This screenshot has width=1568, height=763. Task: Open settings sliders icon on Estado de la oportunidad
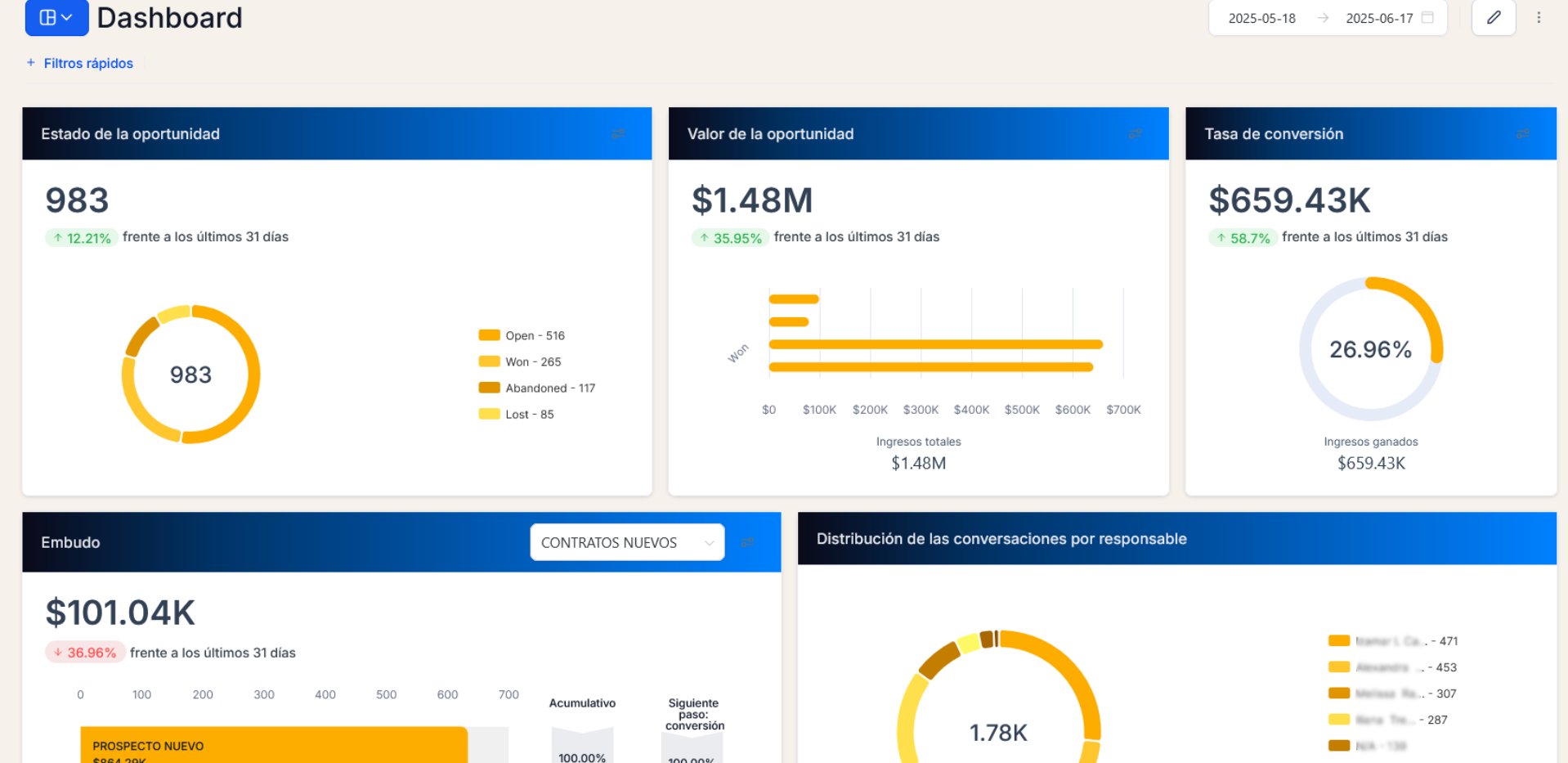pos(619,133)
